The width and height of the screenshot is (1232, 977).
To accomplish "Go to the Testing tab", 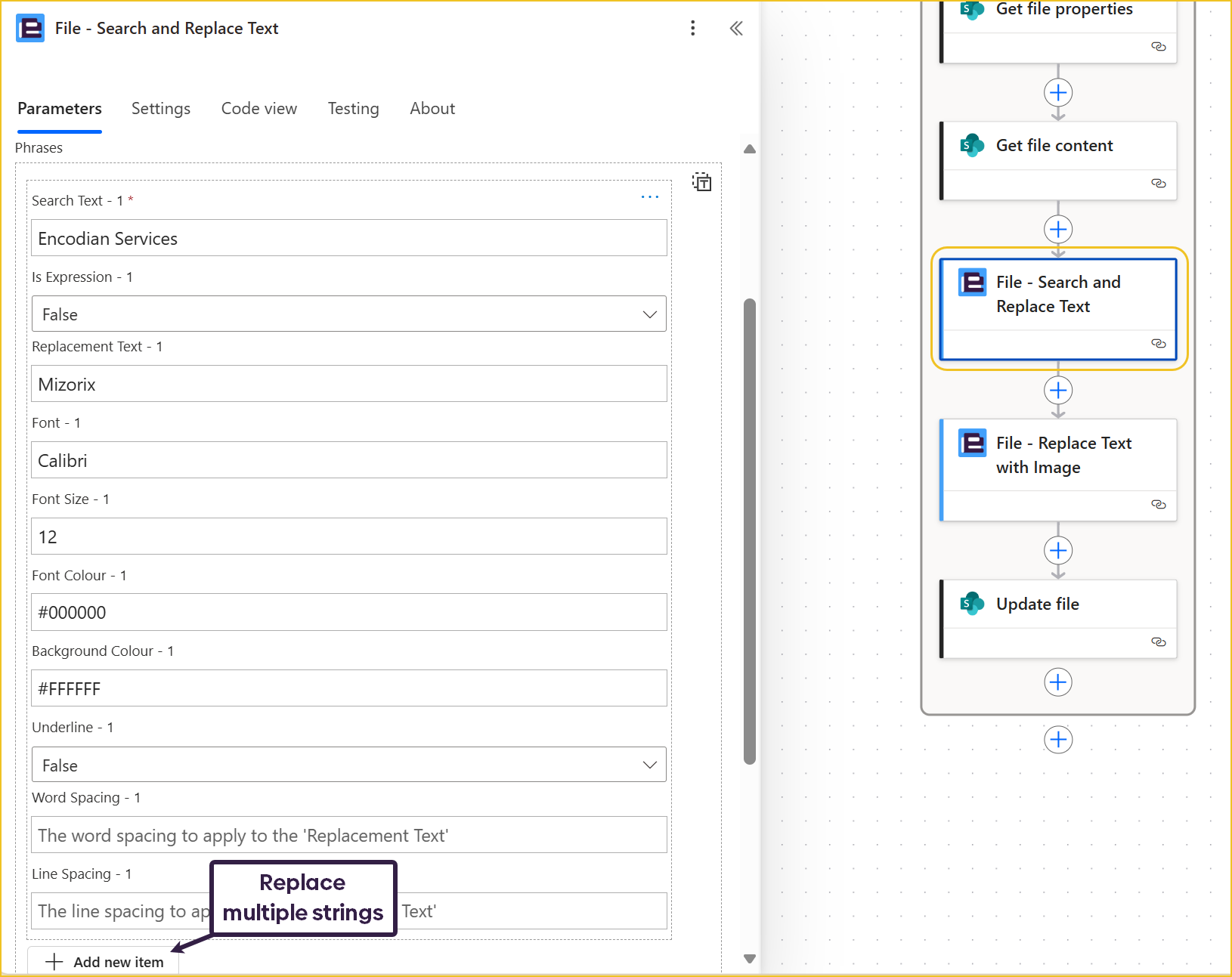I will coord(353,109).
